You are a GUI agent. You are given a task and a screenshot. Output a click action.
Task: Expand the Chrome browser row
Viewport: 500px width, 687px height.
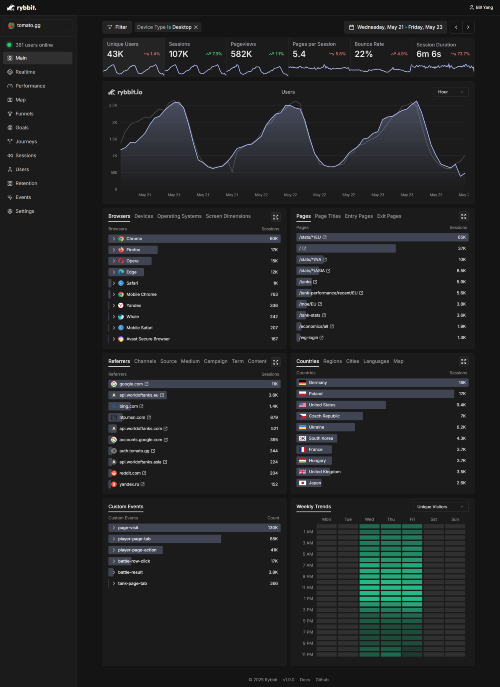coord(113,239)
